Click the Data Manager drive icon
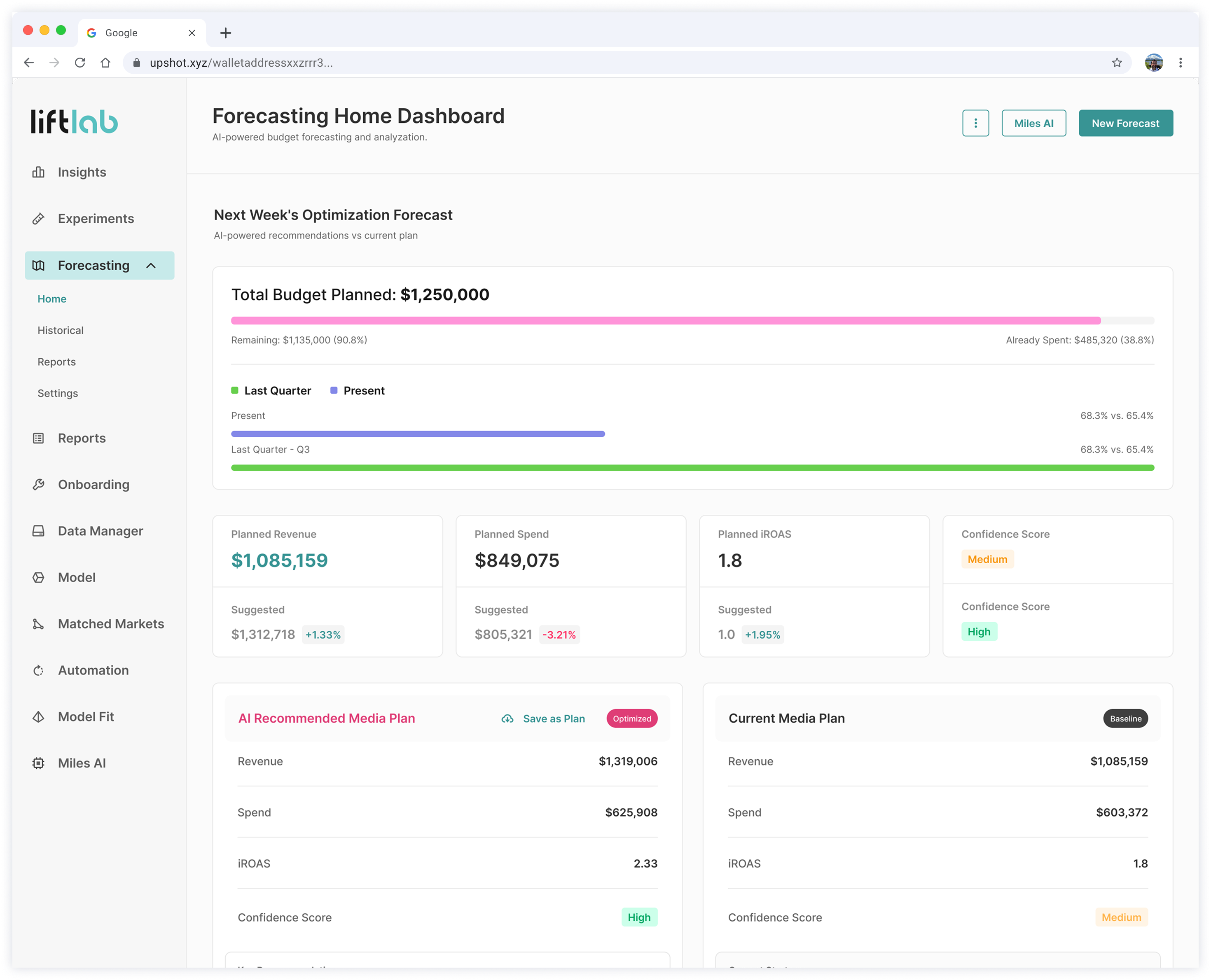 pyautogui.click(x=38, y=531)
